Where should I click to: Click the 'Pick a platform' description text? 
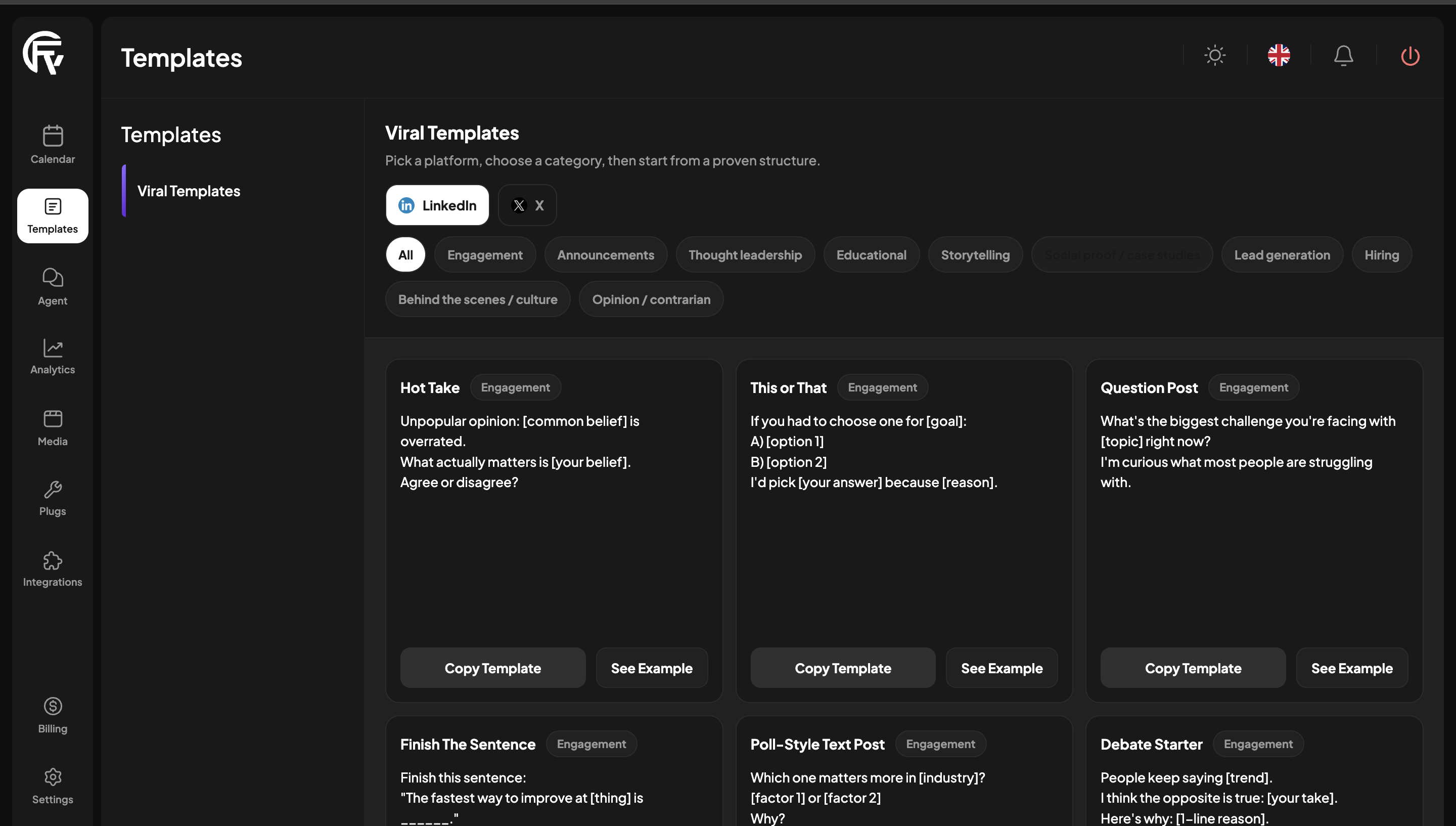(x=602, y=160)
